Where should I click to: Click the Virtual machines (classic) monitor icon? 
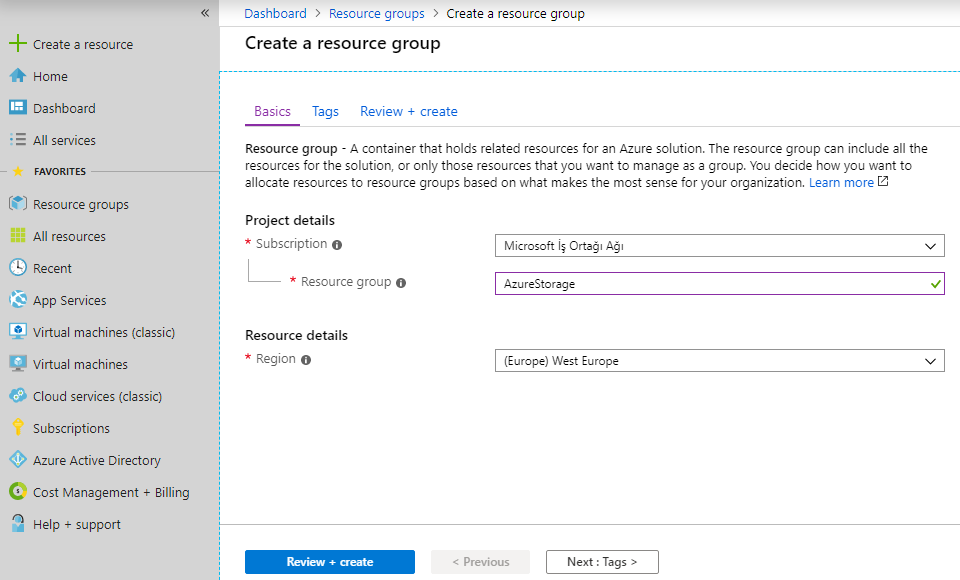pyautogui.click(x=18, y=331)
